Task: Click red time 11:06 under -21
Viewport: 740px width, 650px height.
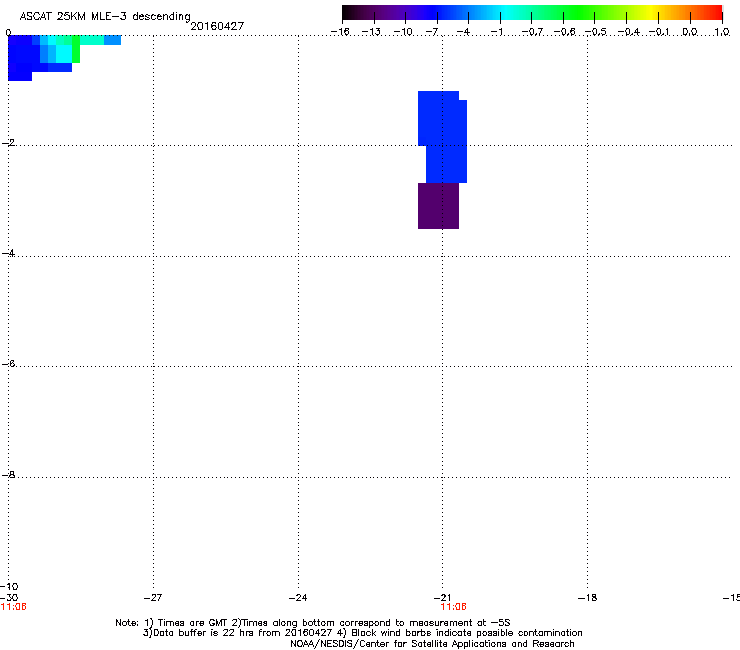Action: coord(454,607)
